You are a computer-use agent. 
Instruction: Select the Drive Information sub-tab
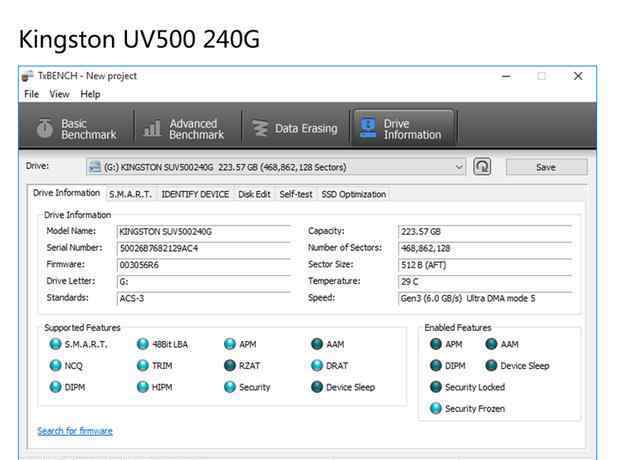coord(67,193)
